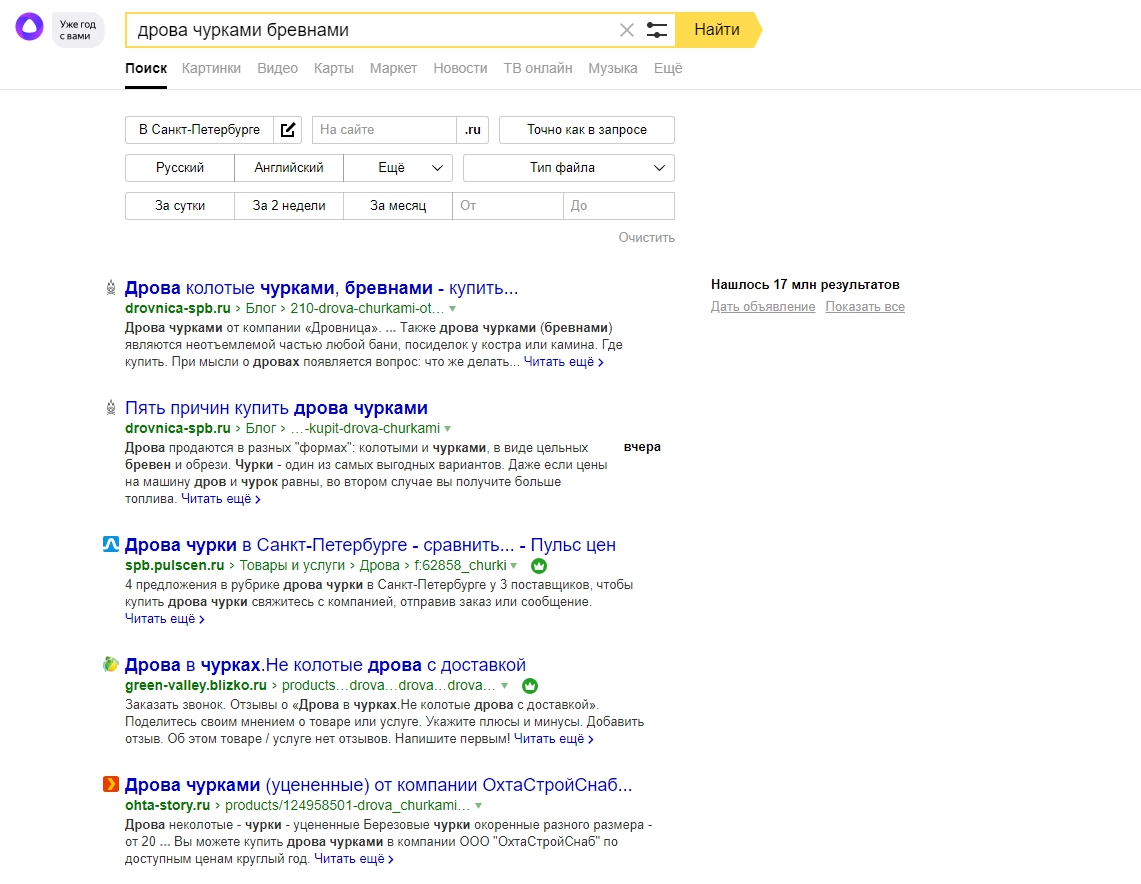Toggle Русский language filter

180,167
